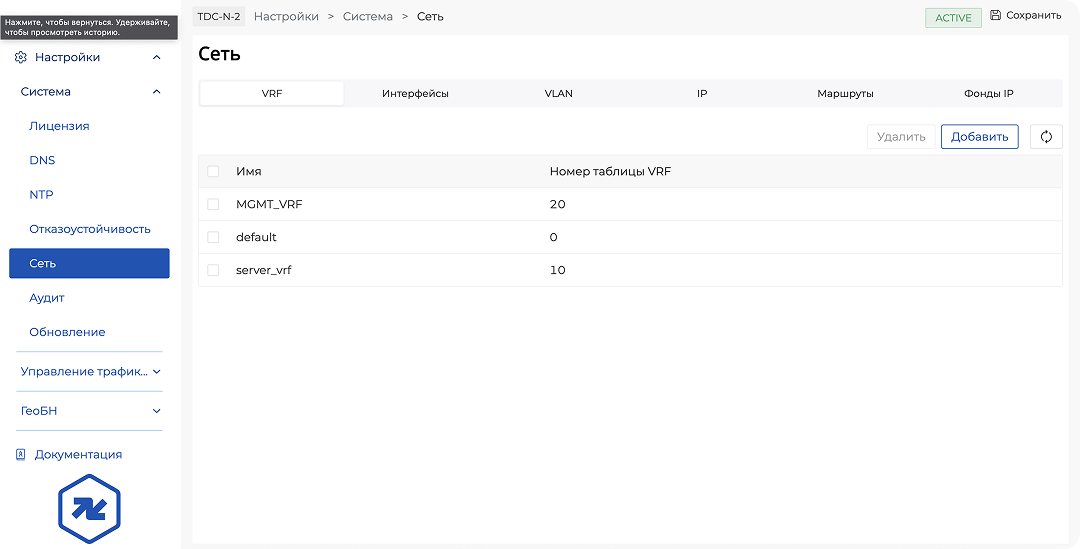Click the hexagon company logo
The width and height of the screenshot is (1080, 549).
pos(89,508)
